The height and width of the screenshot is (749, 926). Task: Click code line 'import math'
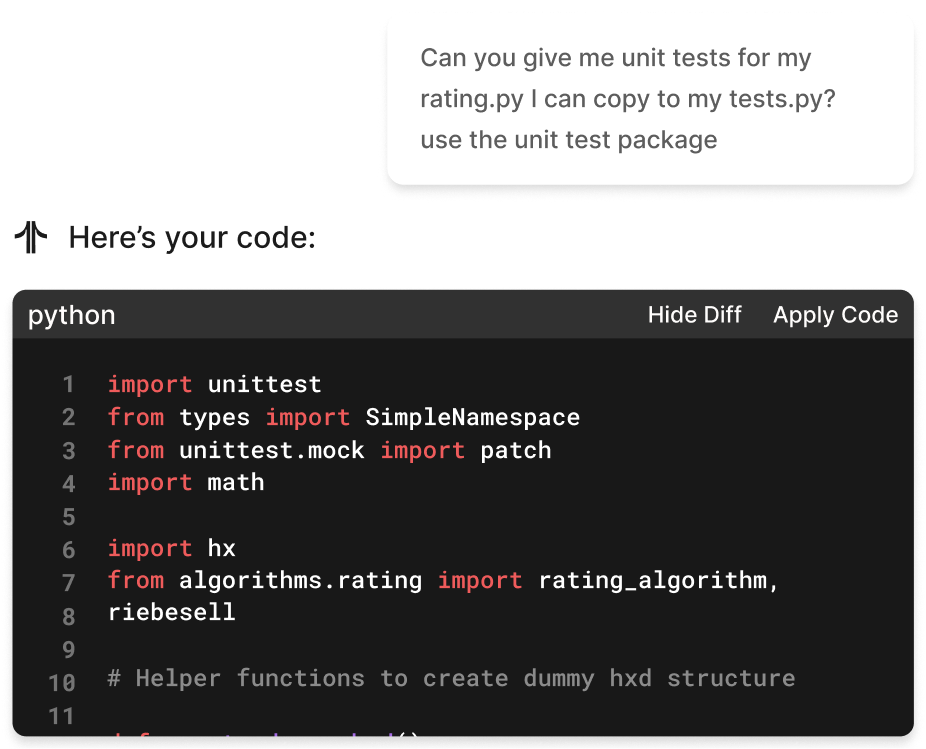pos(186,483)
